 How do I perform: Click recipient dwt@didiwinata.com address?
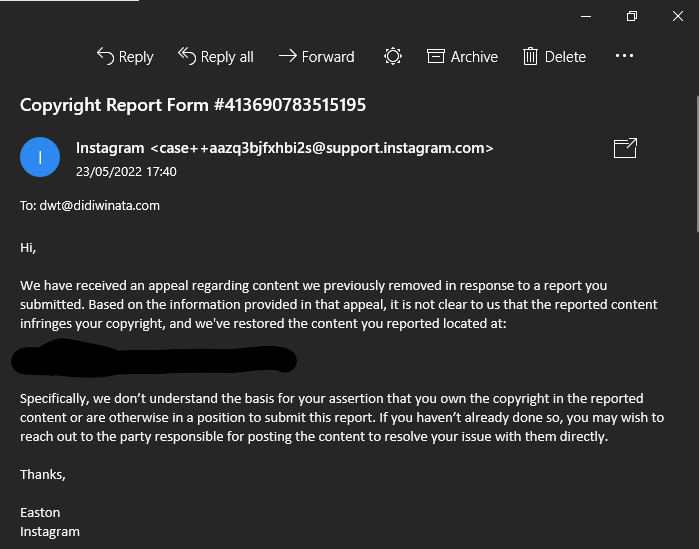[99, 205]
